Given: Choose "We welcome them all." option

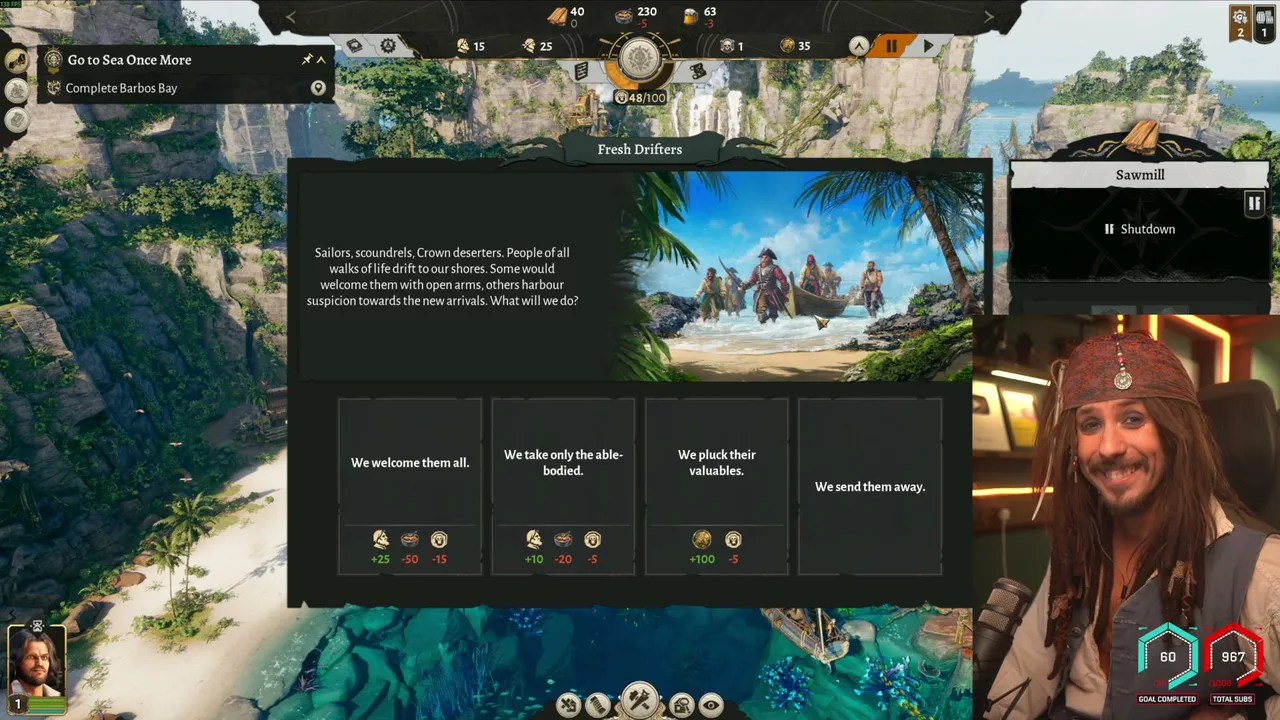Looking at the screenshot, I should coord(410,486).
